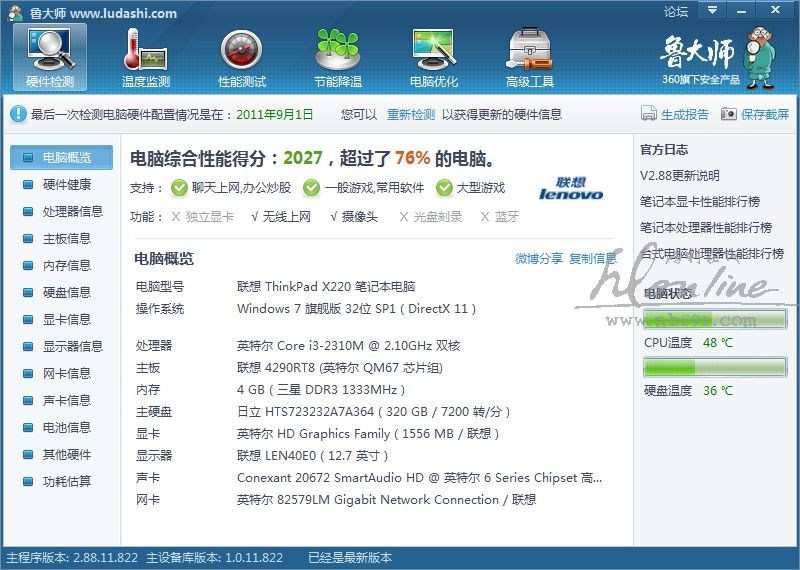Screen dimensions: 800x570
Task: Click the 硬盘温度 progress bar
Action: coord(714,367)
